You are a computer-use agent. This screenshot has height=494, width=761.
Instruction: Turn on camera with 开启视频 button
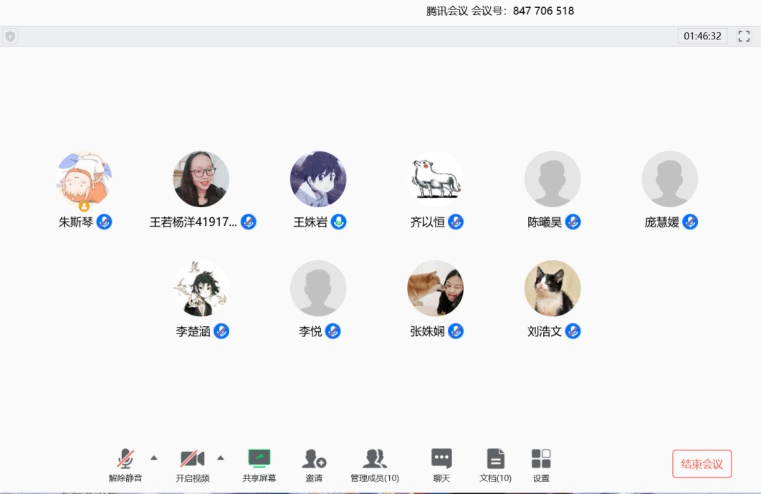(192, 461)
